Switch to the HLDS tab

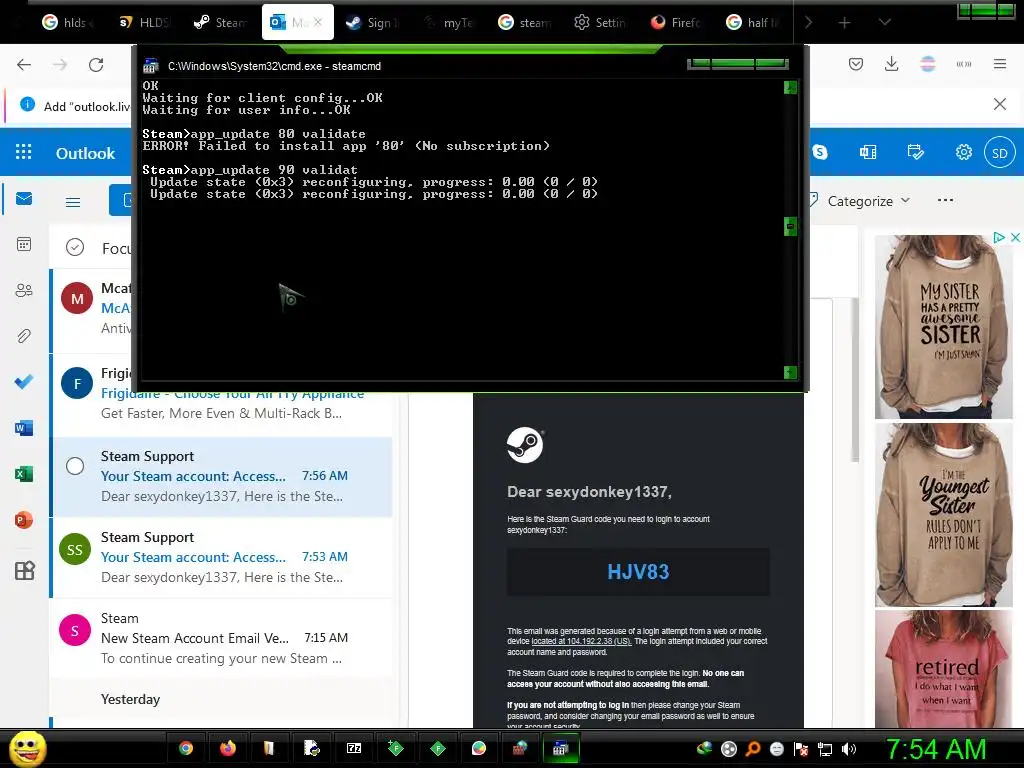(x=144, y=22)
